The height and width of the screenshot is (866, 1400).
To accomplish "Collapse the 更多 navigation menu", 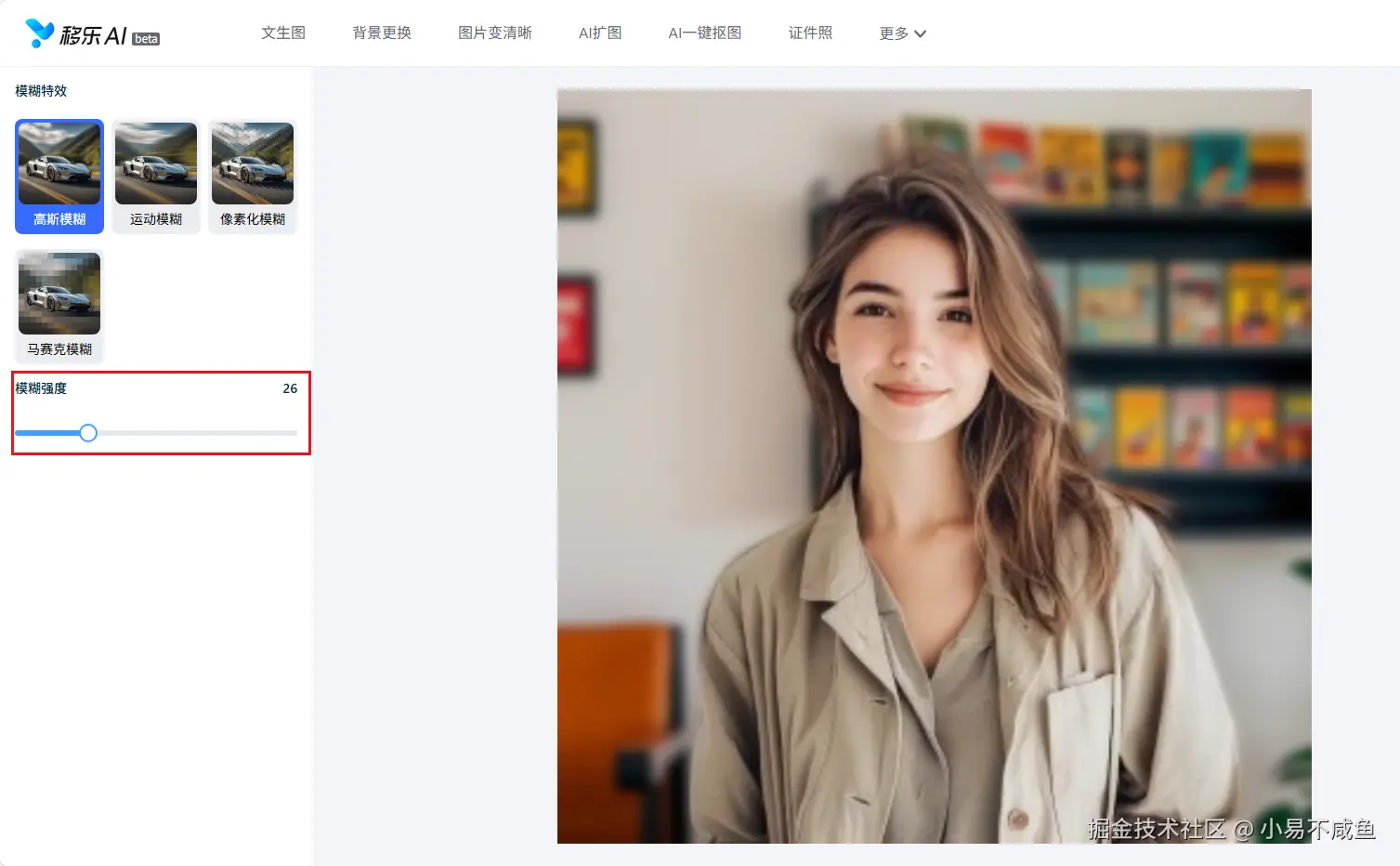I will pyautogui.click(x=900, y=33).
